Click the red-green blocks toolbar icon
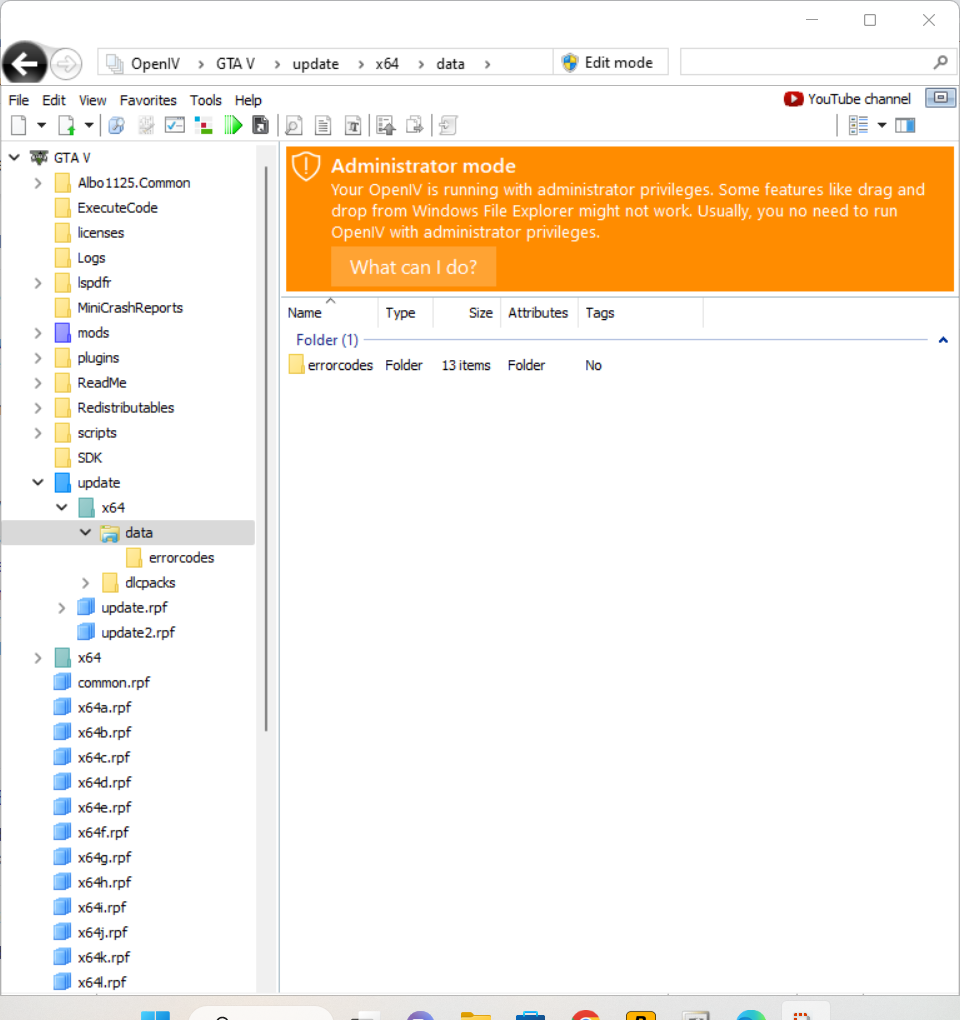Image resolution: width=960 pixels, height=1020 pixels. (x=204, y=125)
